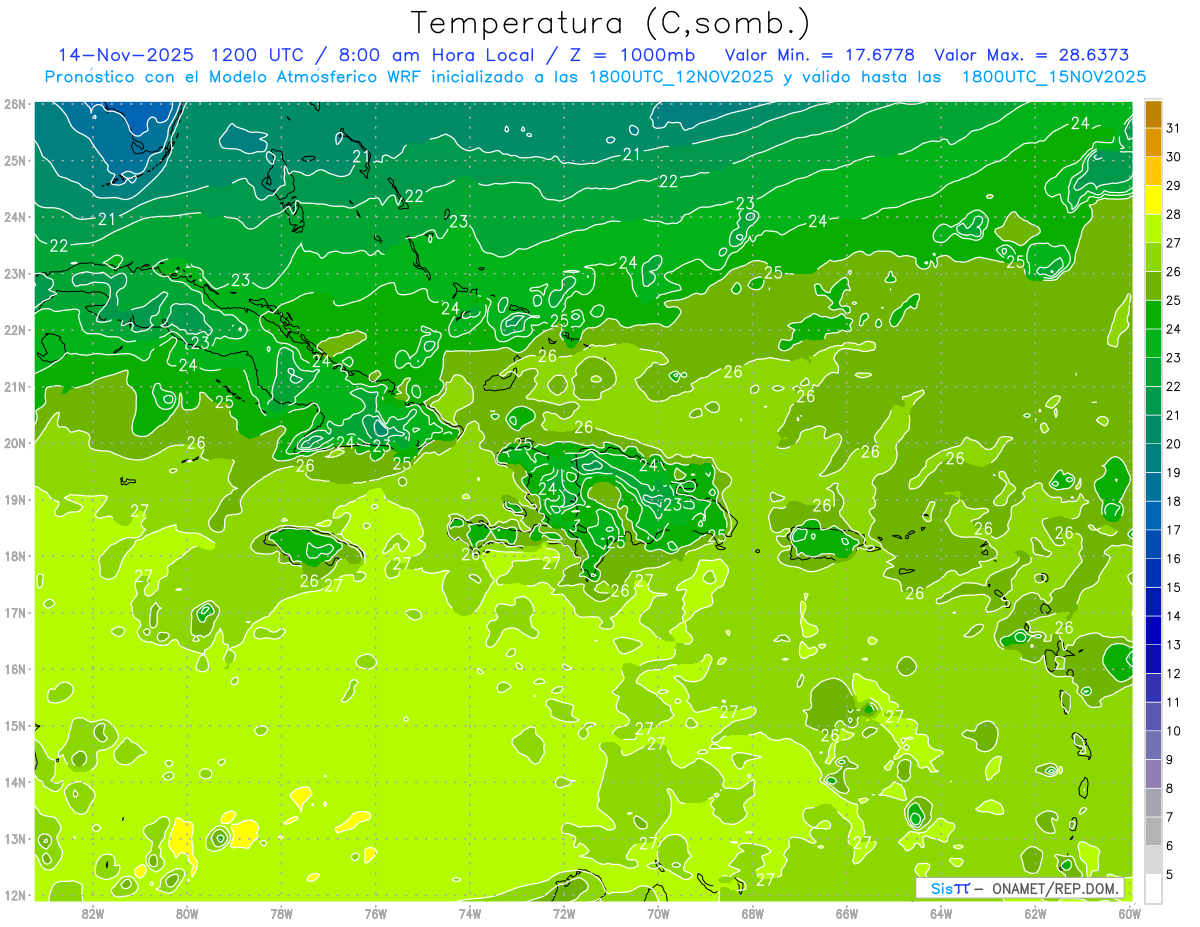Click the '64W' longitude axis label
The width and height of the screenshot is (1200, 927).
pyautogui.click(x=941, y=912)
